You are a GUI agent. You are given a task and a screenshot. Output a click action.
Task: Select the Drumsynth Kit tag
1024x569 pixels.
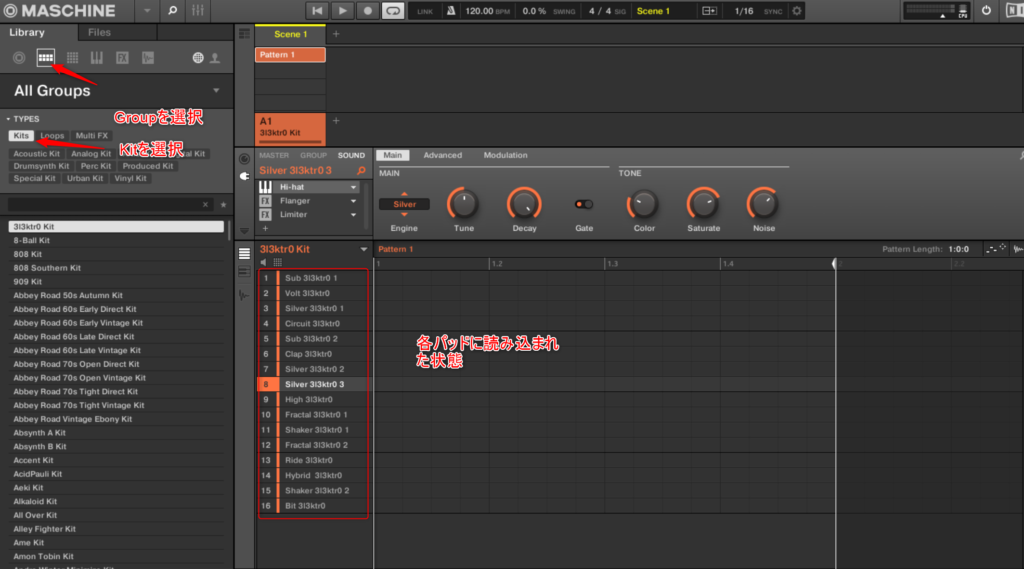[x=42, y=166]
